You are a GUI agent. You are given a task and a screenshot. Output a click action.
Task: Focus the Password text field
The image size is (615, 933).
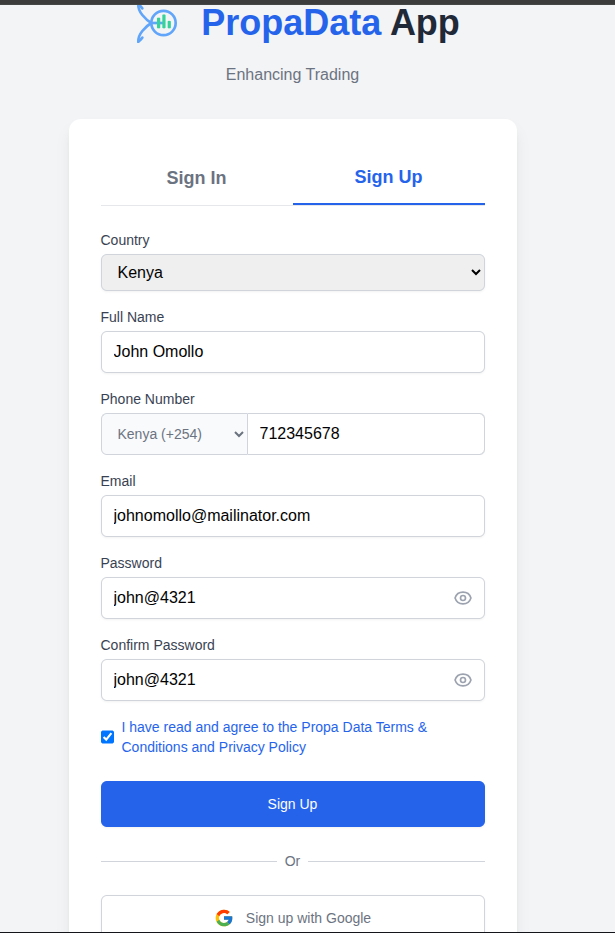275,598
